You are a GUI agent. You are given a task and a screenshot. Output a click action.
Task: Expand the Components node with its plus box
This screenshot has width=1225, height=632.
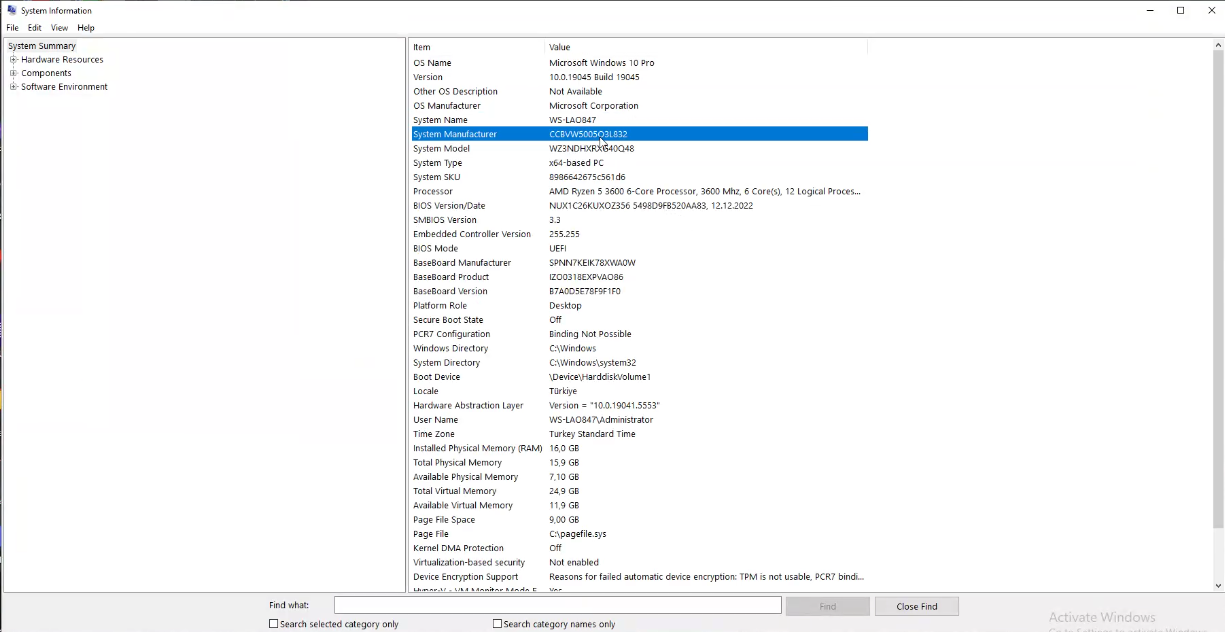click(14, 73)
